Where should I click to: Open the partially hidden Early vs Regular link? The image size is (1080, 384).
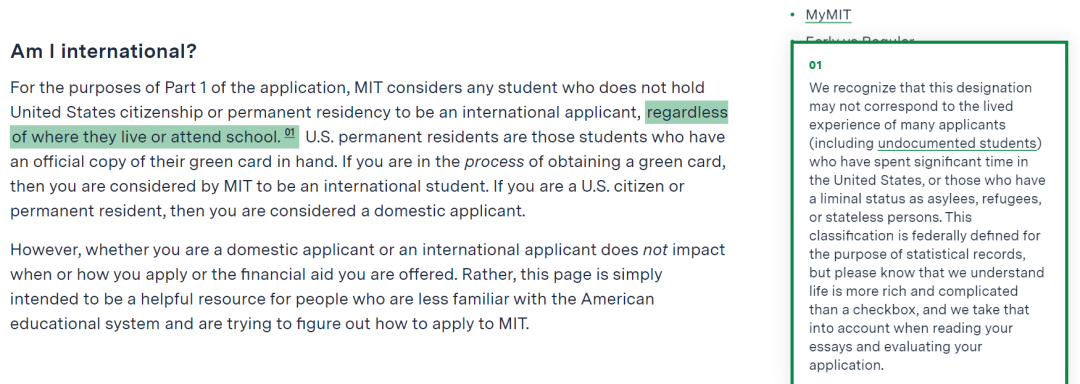coord(860,40)
